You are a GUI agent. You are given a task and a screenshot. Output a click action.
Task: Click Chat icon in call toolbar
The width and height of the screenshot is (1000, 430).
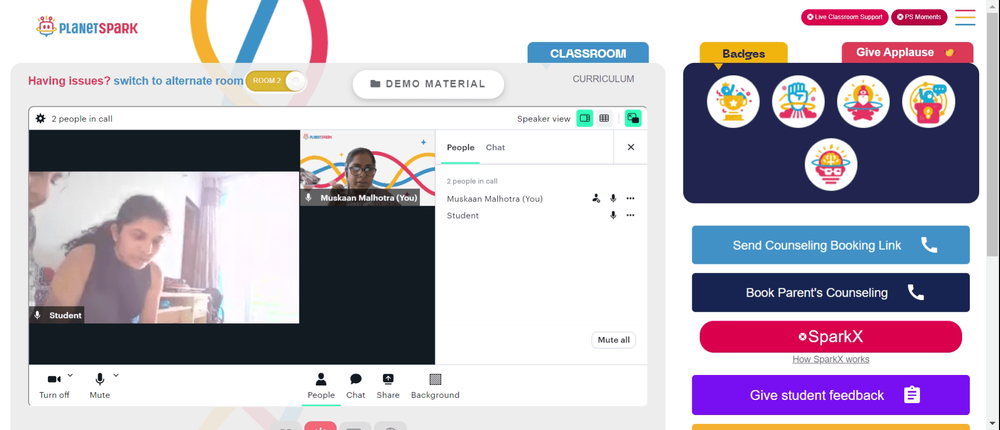355,386
